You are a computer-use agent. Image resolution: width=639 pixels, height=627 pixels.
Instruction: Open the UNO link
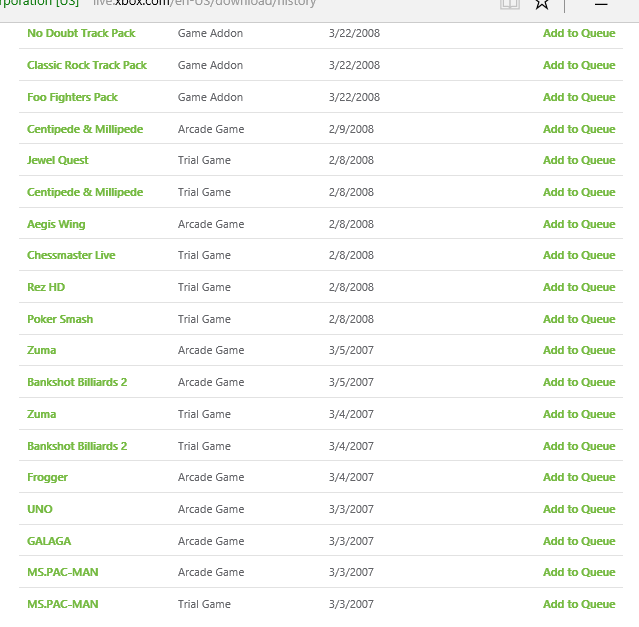(x=40, y=509)
